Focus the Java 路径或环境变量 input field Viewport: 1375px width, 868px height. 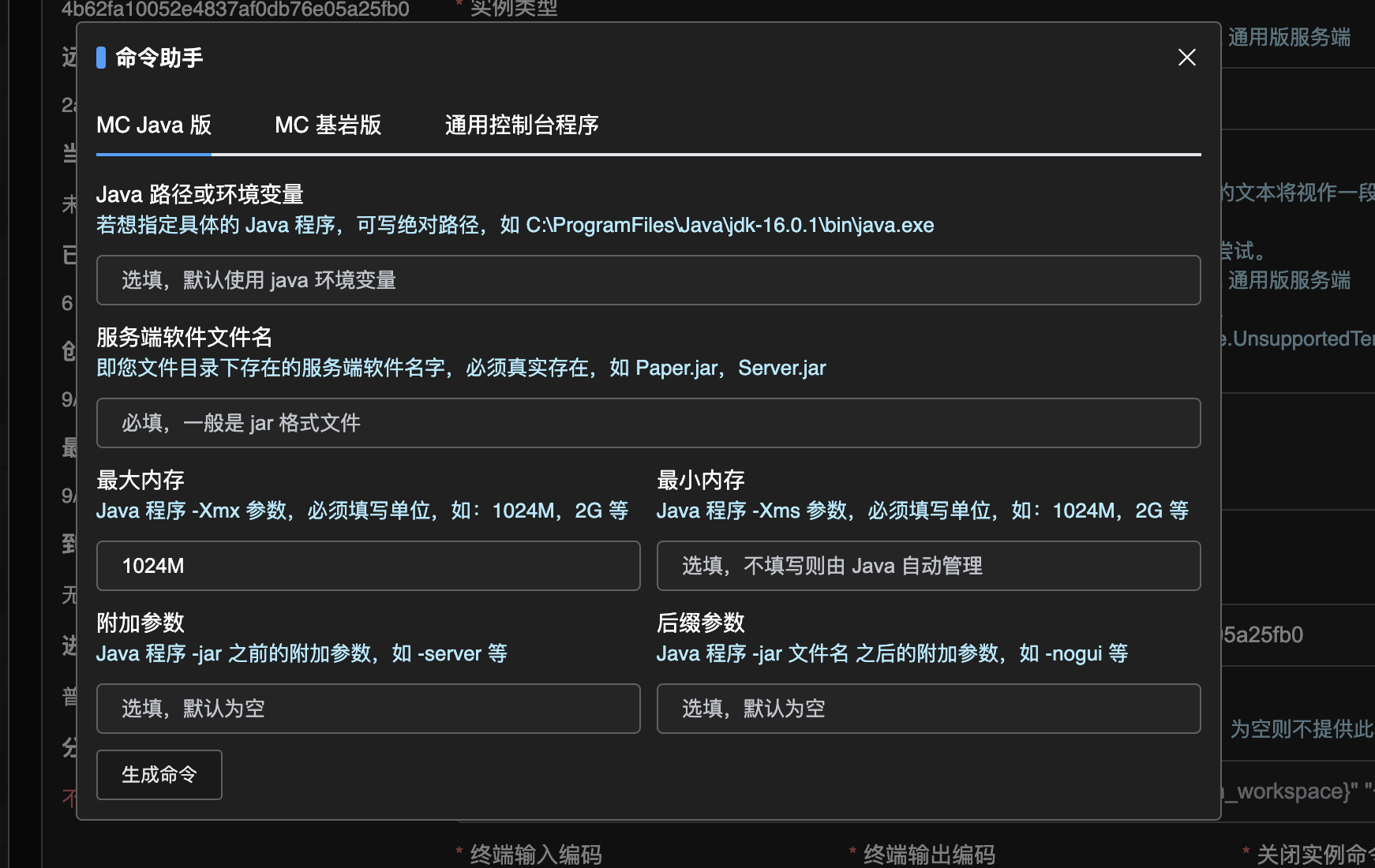click(648, 280)
